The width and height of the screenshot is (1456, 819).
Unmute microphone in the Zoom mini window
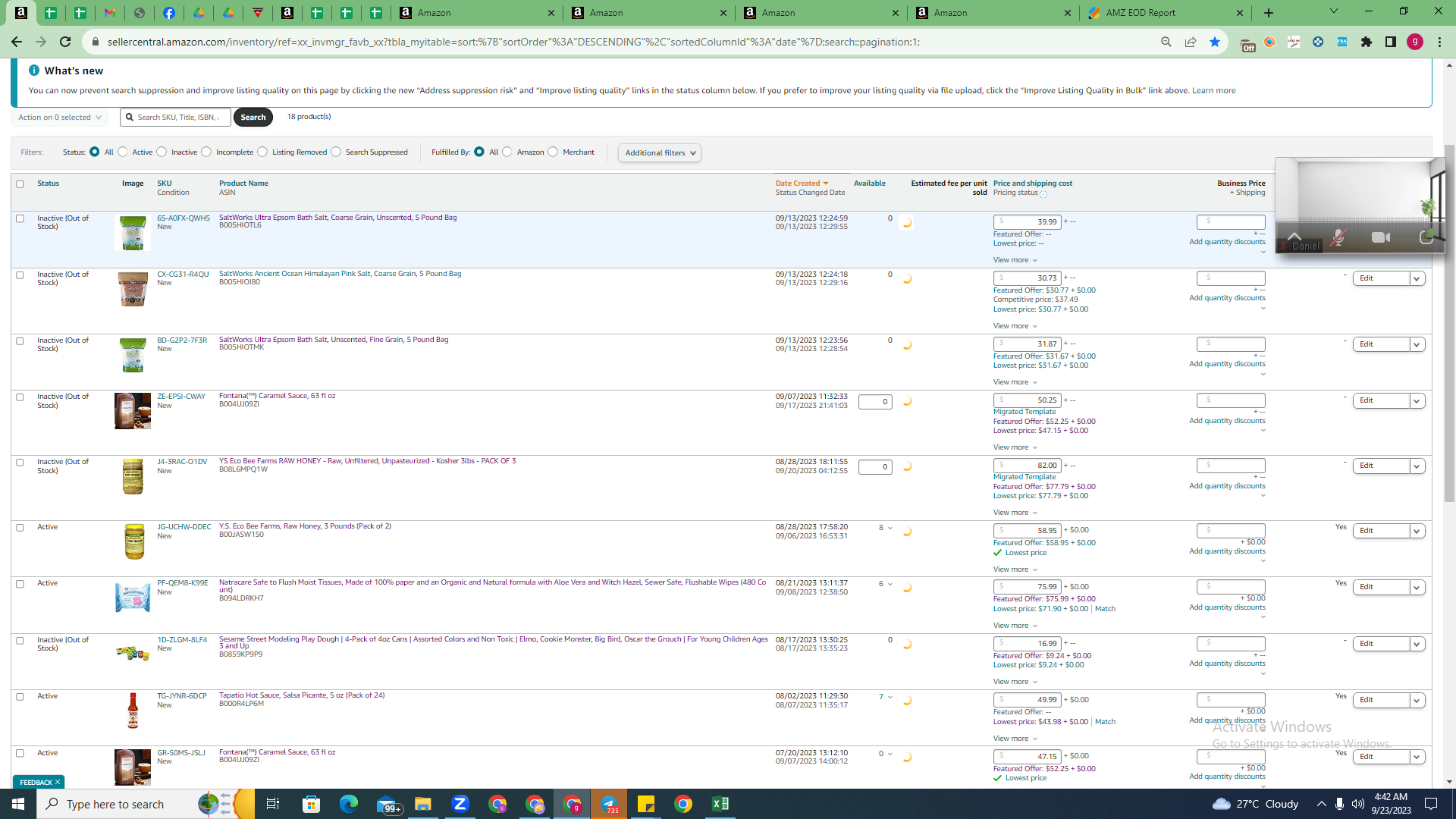click(x=1338, y=237)
